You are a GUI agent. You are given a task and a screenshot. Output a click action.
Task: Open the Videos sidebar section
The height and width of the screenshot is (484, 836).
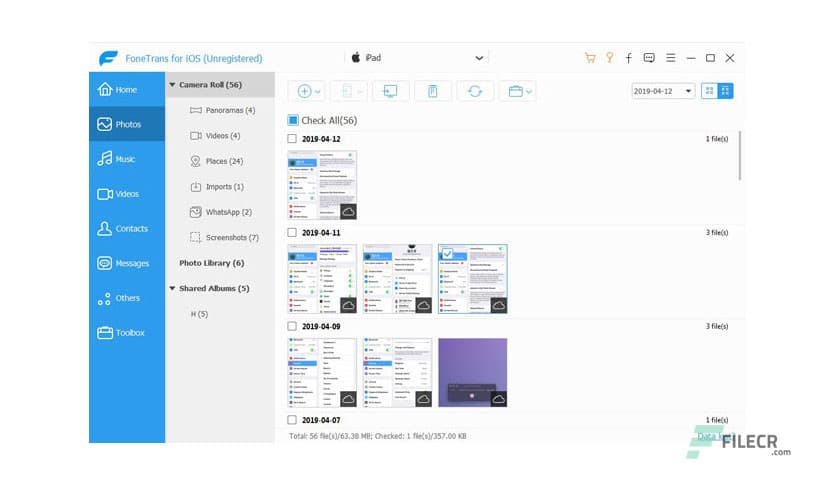126,193
